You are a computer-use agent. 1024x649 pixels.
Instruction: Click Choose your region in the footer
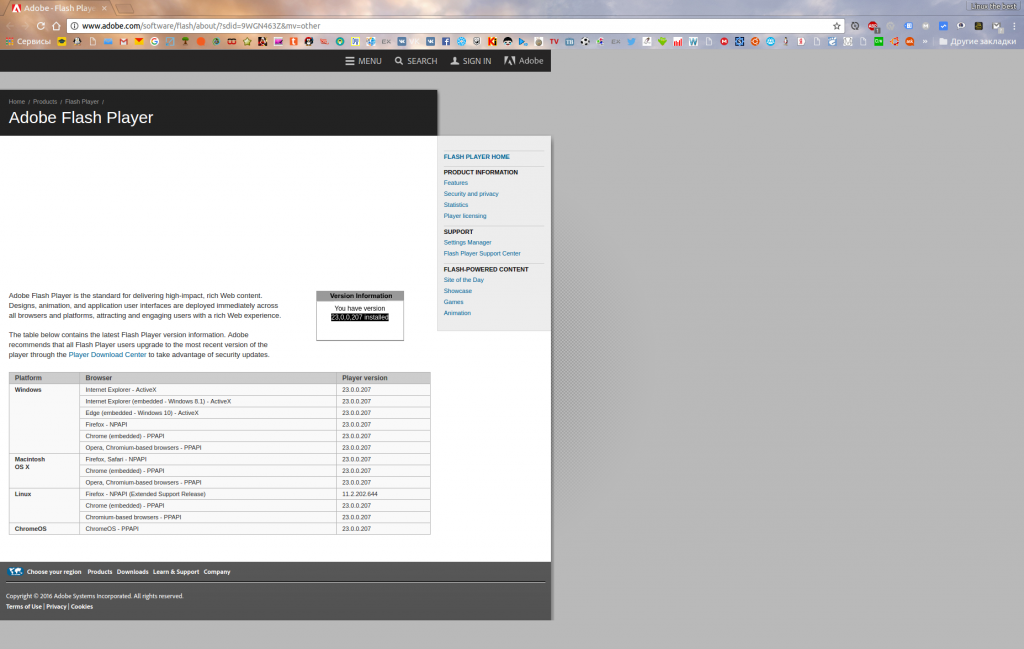(x=54, y=572)
